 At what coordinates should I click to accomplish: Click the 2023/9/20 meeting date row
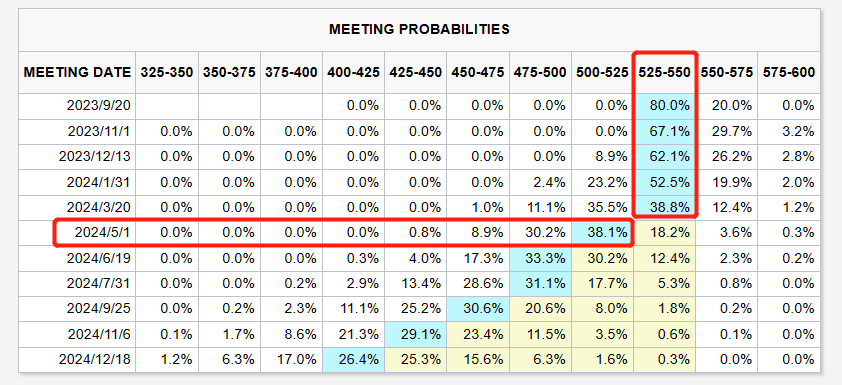419,106
